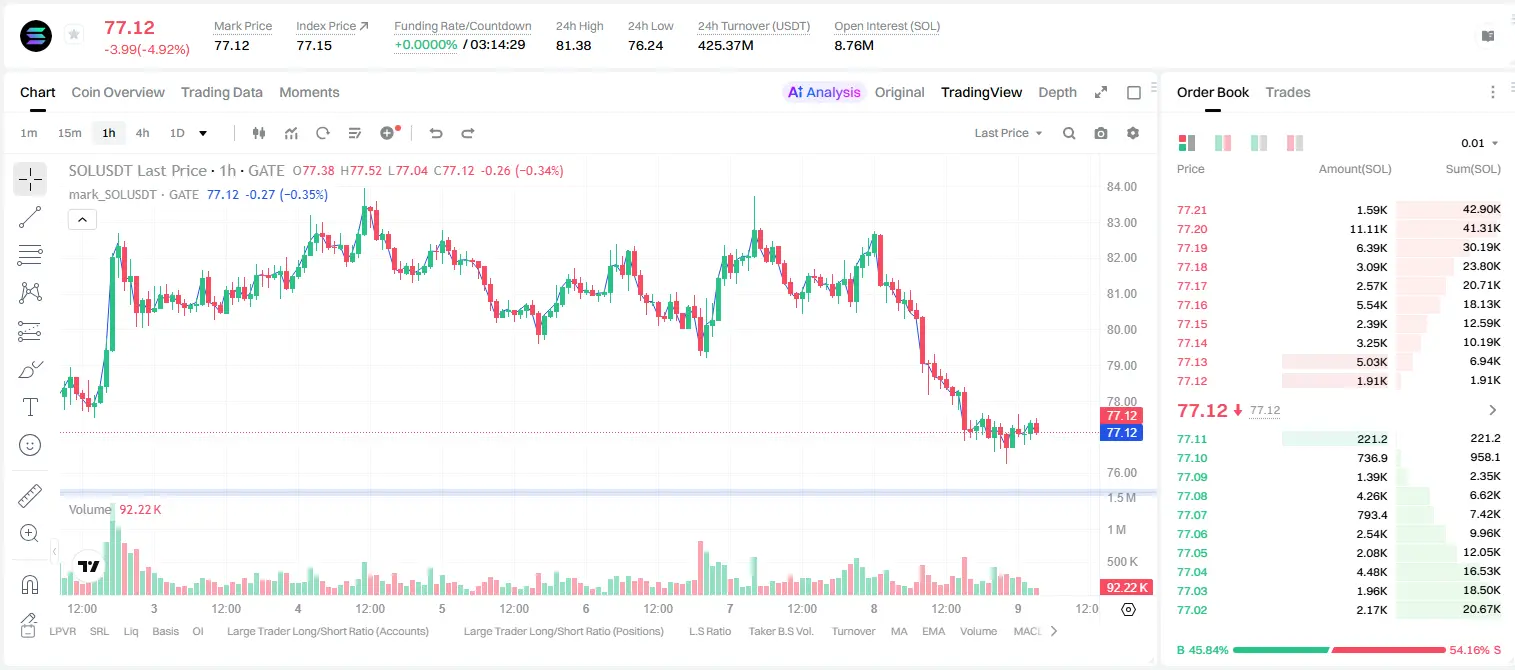Click the 77.20 ask price row
Image resolution: width=1515 pixels, height=670 pixels.
click(x=1339, y=229)
